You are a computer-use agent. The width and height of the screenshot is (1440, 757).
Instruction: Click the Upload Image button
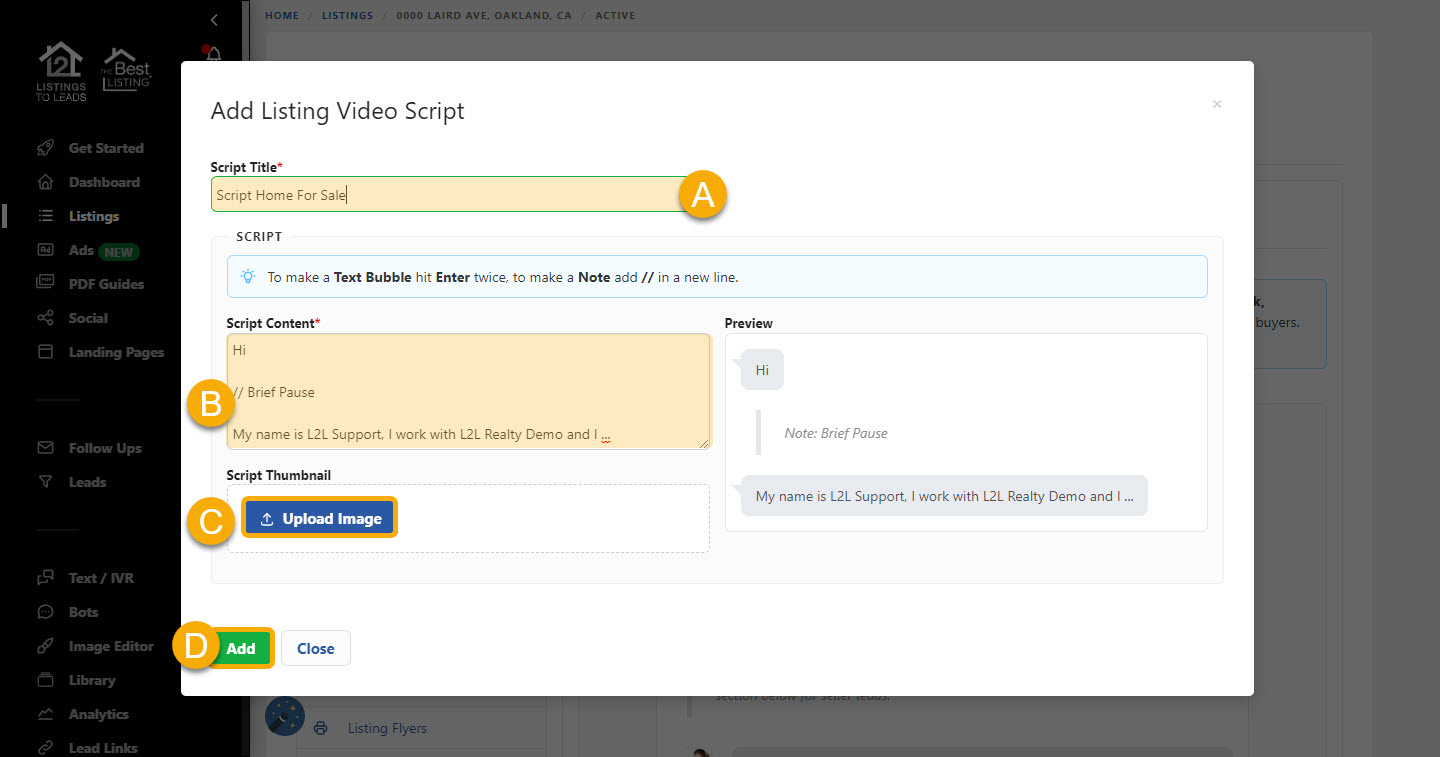(320, 519)
